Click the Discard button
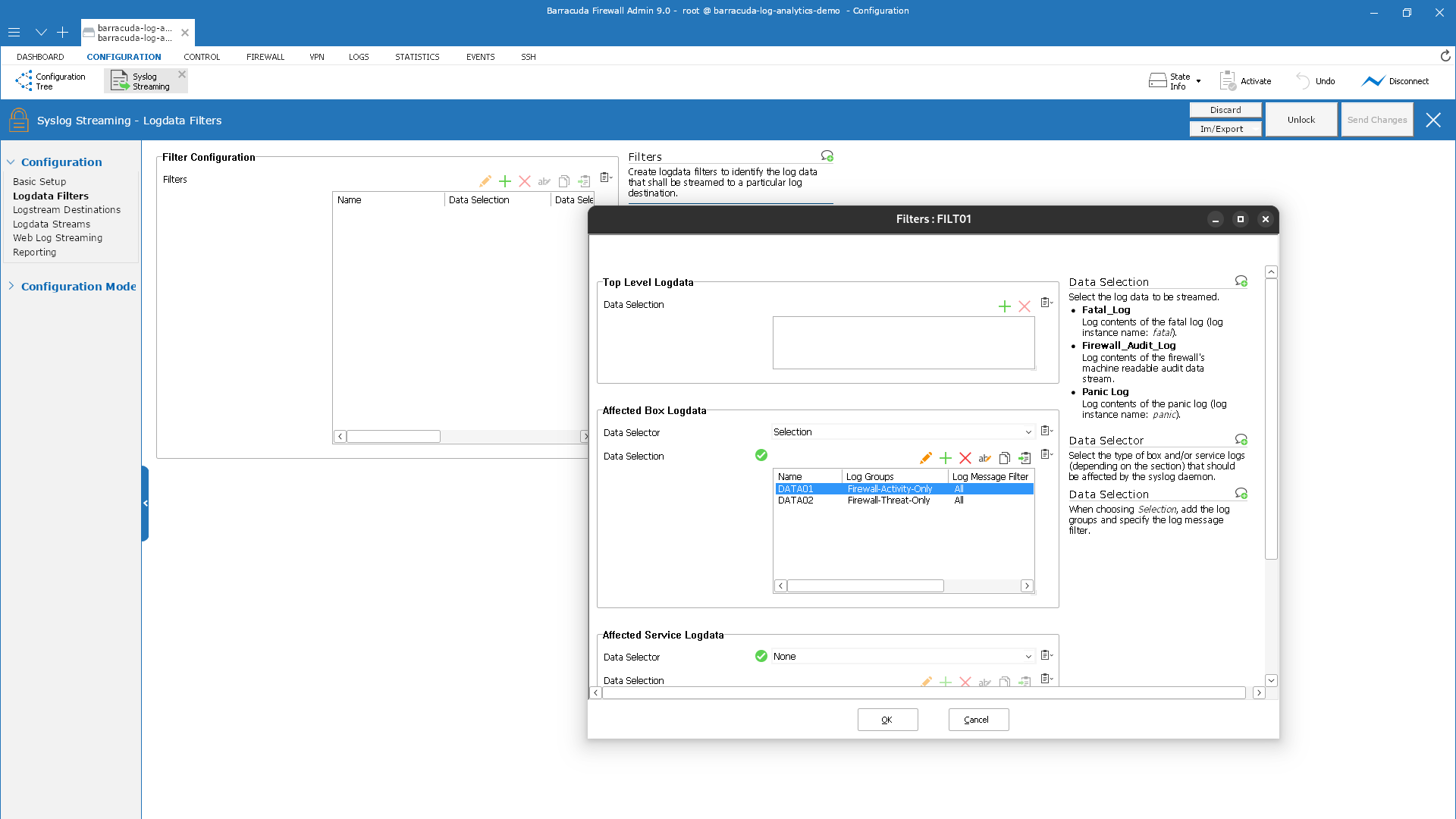Screen dimensions: 1456x819 click(1225, 110)
